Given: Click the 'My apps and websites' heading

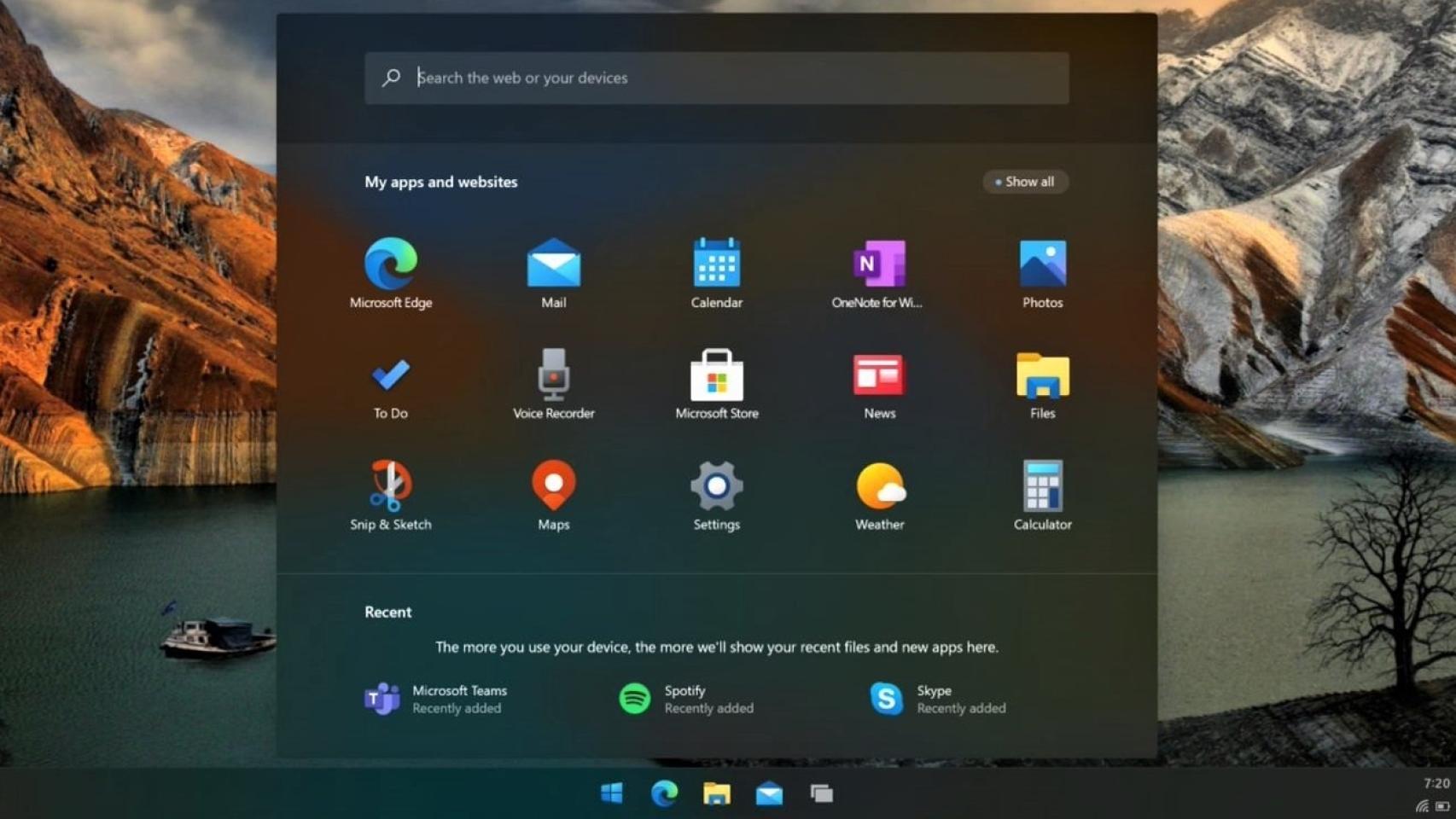Looking at the screenshot, I should 441,182.
